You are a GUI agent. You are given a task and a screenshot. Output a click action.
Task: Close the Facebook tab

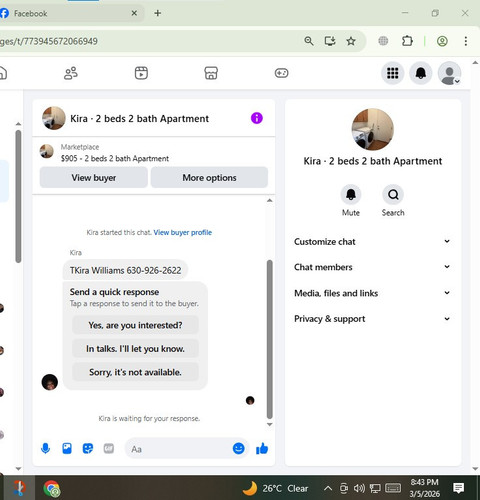134,13
